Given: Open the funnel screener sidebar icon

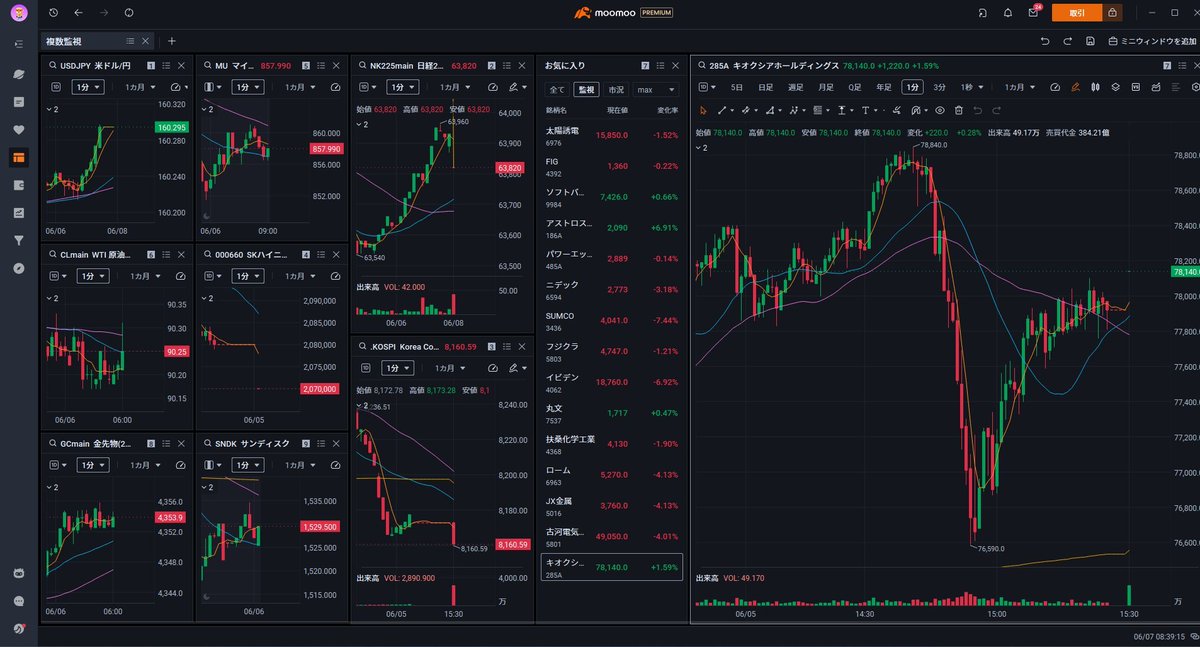Looking at the screenshot, I should (19, 240).
